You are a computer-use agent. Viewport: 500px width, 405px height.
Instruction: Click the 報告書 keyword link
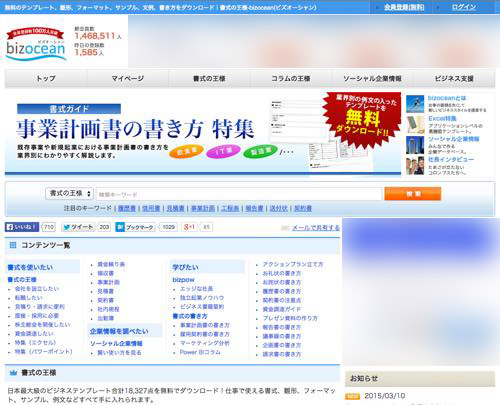click(x=254, y=208)
